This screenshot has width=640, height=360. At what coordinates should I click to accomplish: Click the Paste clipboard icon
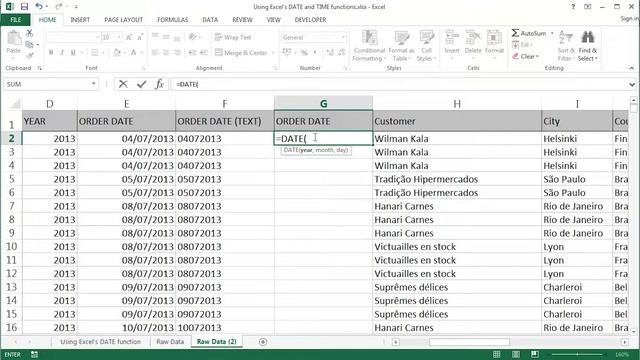(x=14, y=39)
